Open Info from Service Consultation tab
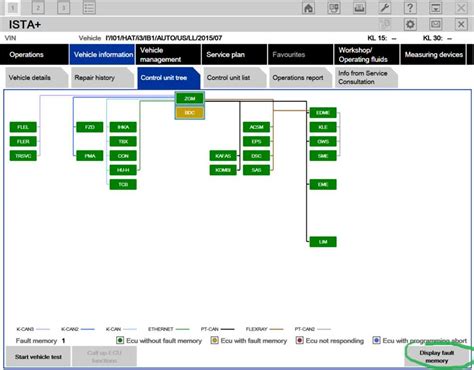Image resolution: width=474 pixels, height=370 pixels. tap(366, 78)
